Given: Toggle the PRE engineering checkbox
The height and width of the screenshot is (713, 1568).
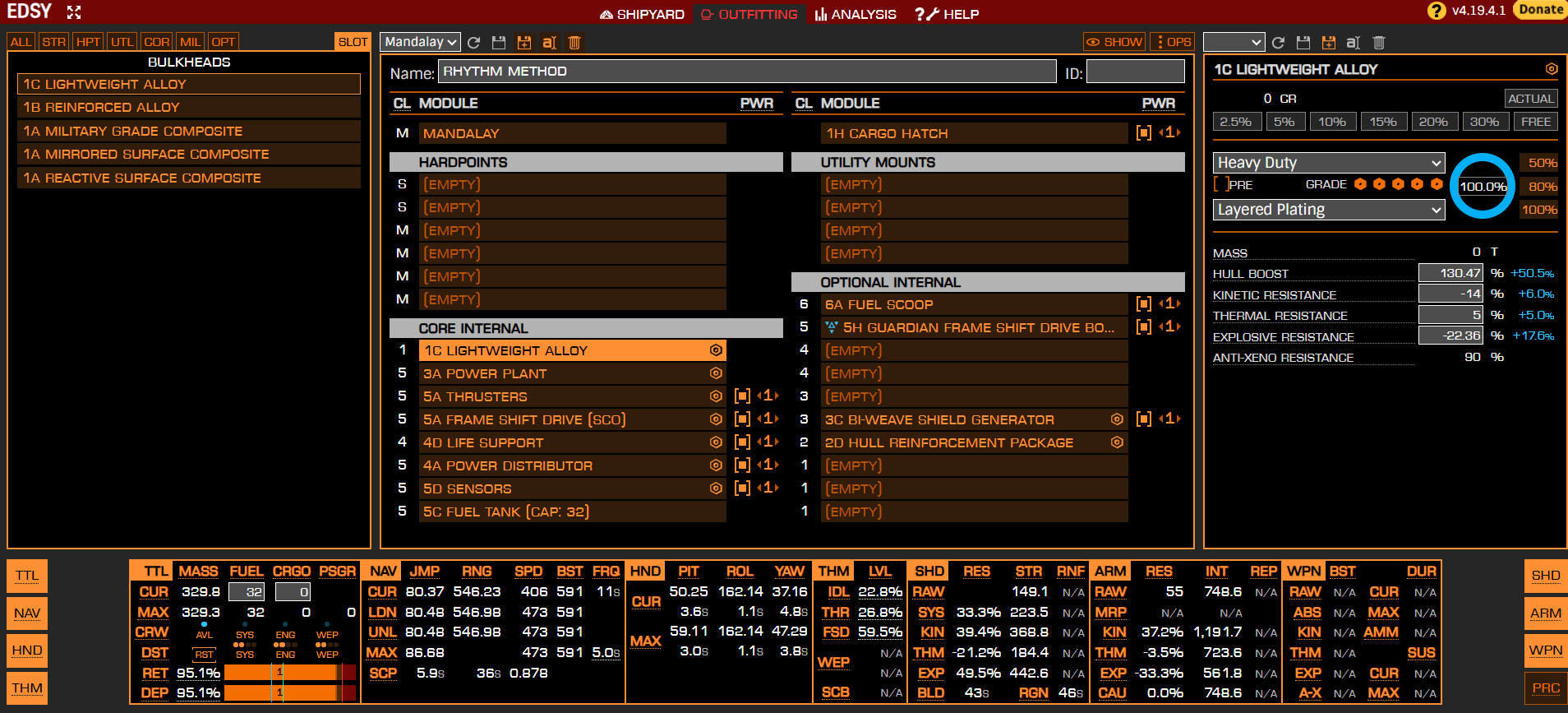Looking at the screenshot, I should tap(1221, 185).
